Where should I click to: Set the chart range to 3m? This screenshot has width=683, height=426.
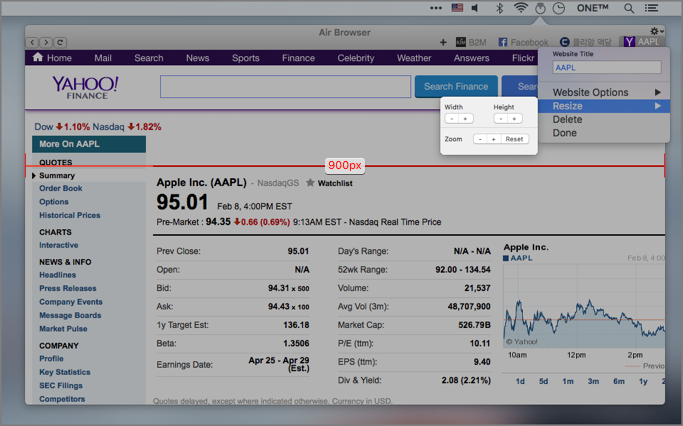coord(593,381)
